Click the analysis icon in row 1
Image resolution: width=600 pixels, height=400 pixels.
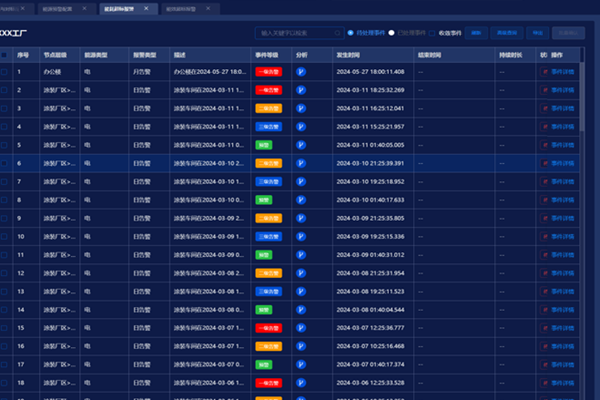pyautogui.click(x=301, y=73)
